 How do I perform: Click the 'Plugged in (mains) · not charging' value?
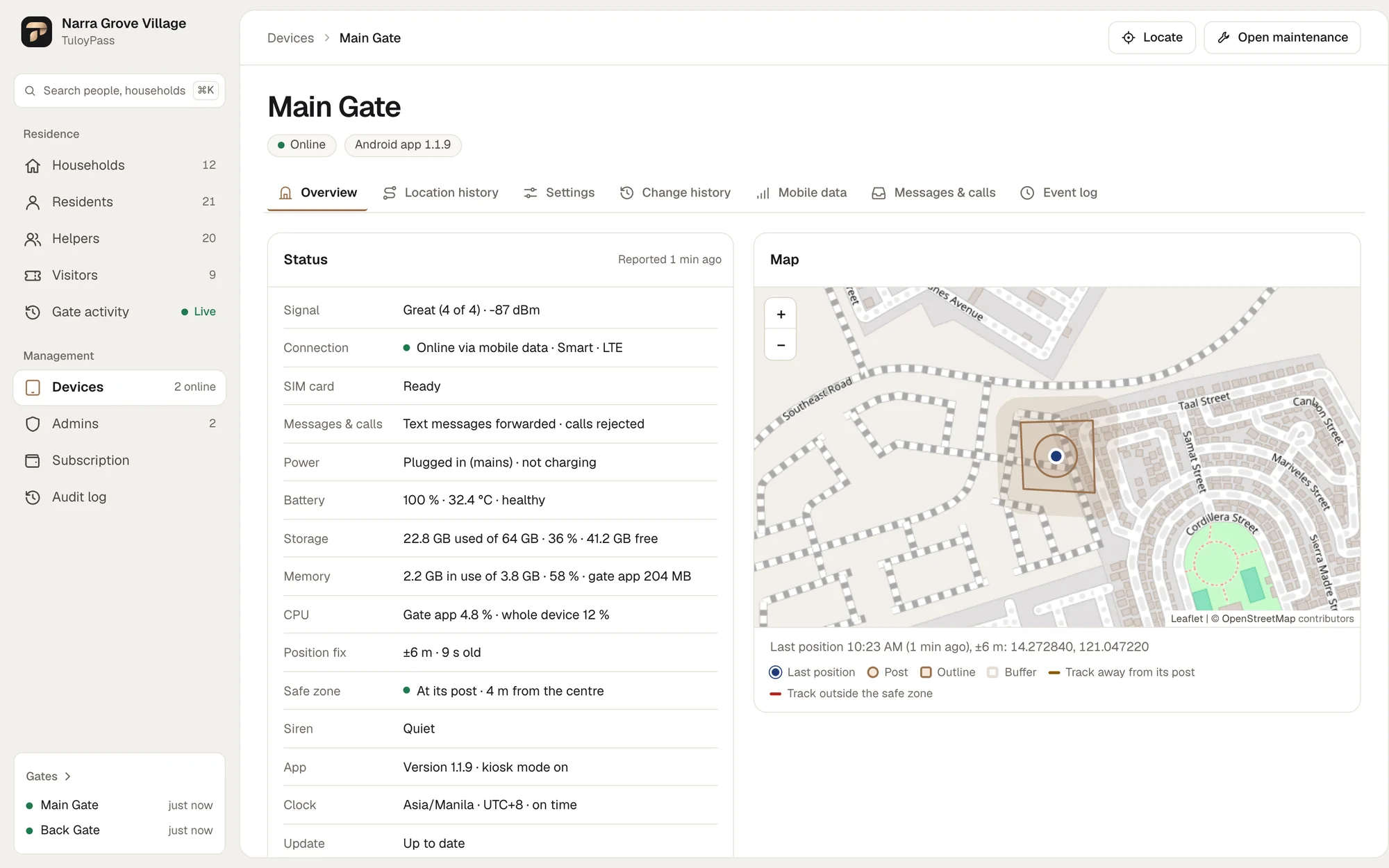click(x=499, y=462)
